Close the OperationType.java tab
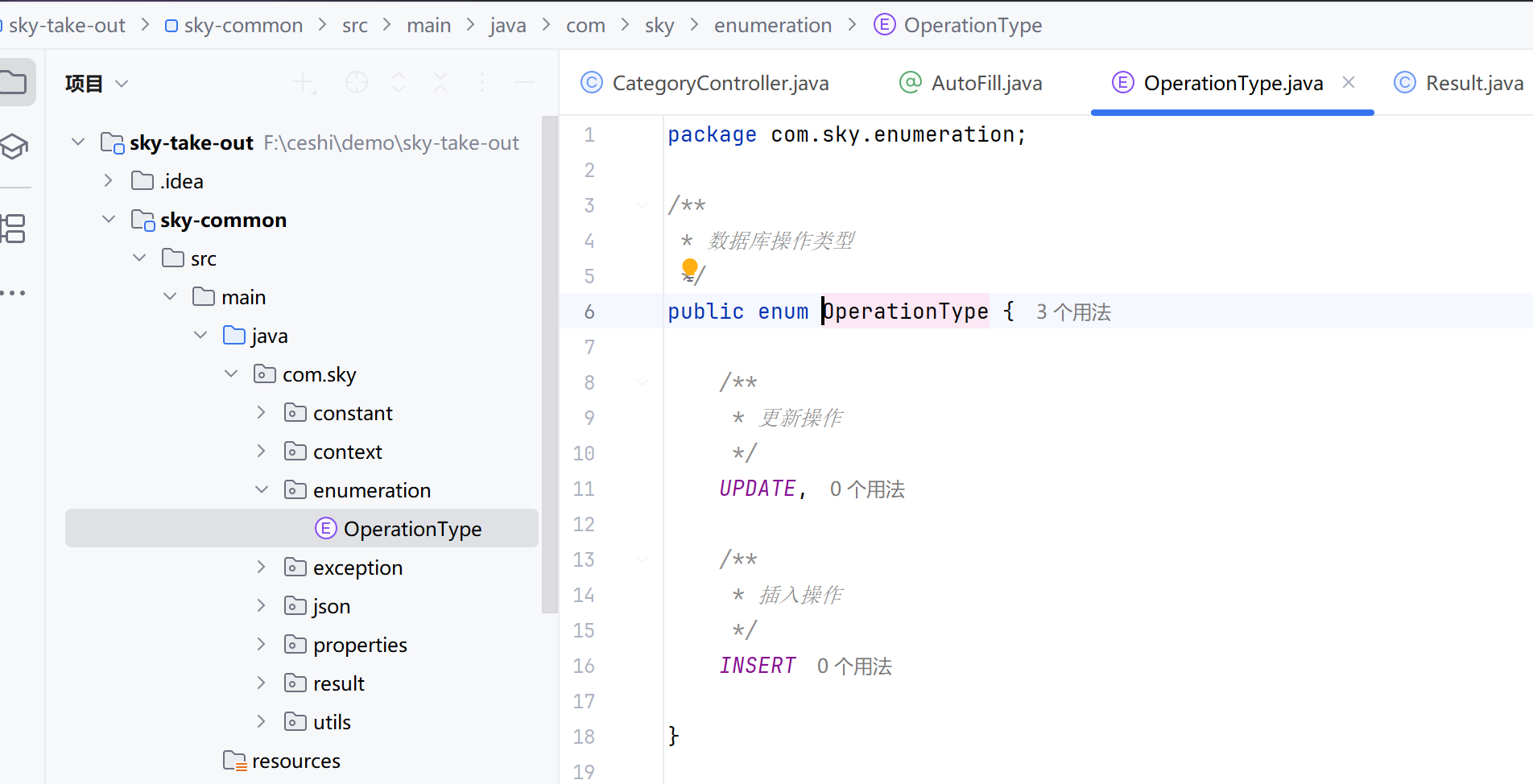This screenshot has height=784, width=1533. pyautogui.click(x=1349, y=83)
